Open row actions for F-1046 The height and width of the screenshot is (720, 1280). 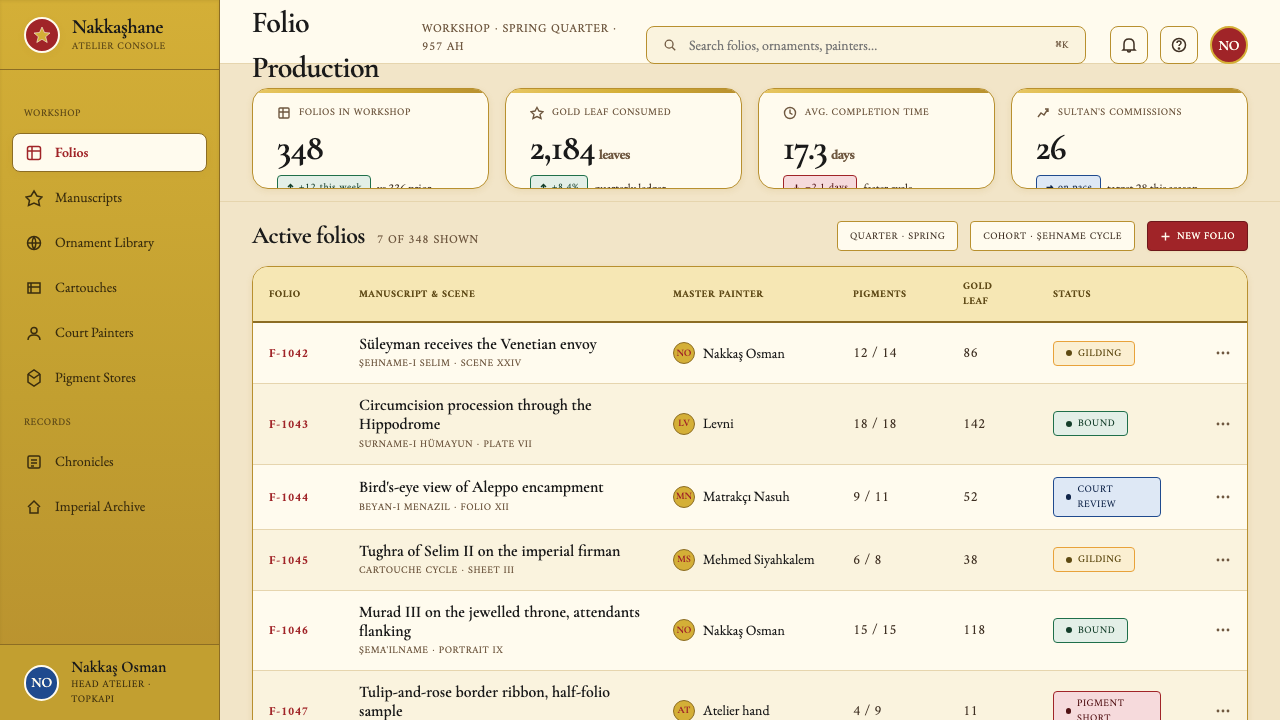(1223, 630)
